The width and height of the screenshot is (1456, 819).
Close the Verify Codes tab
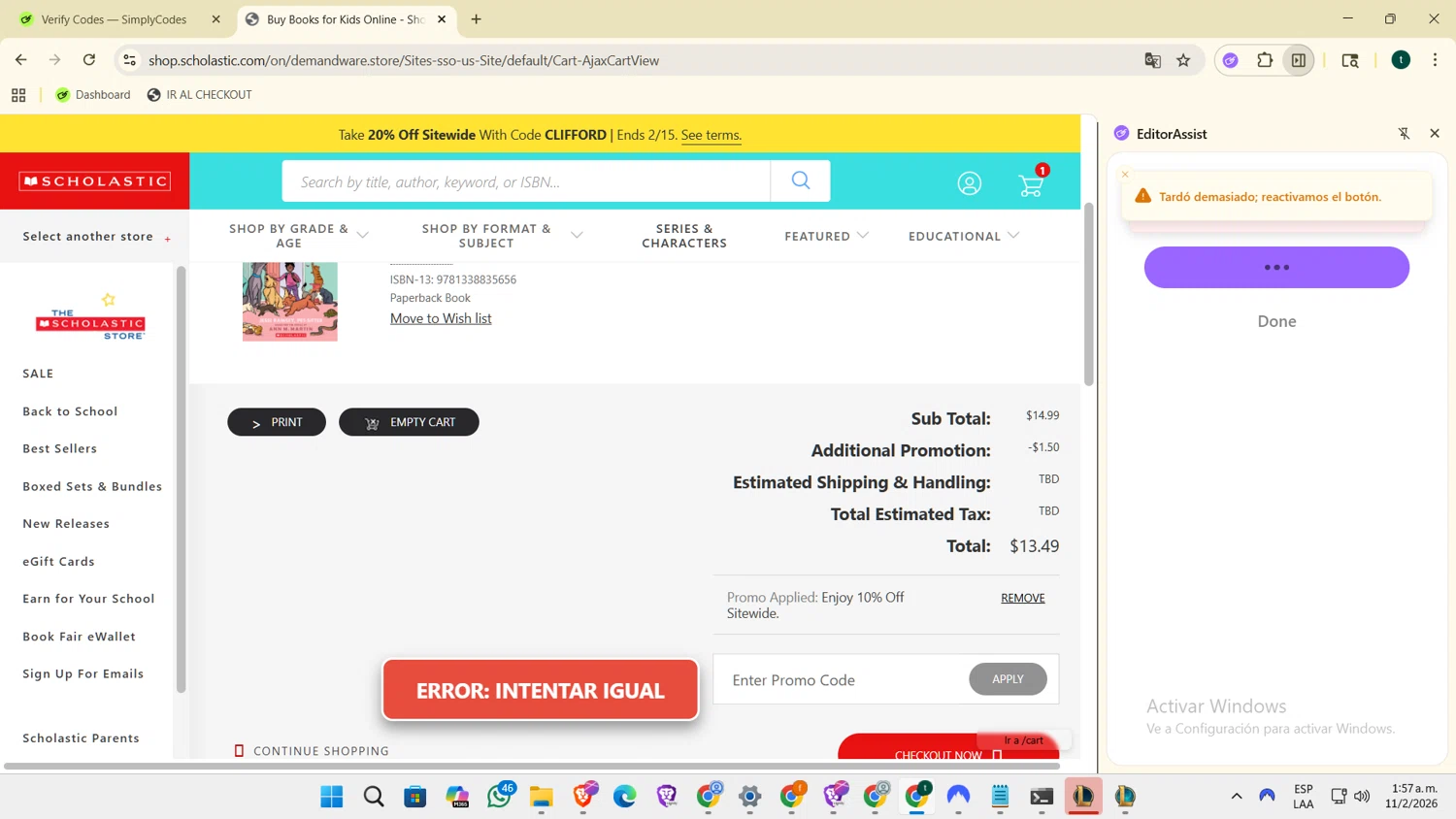click(215, 19)
